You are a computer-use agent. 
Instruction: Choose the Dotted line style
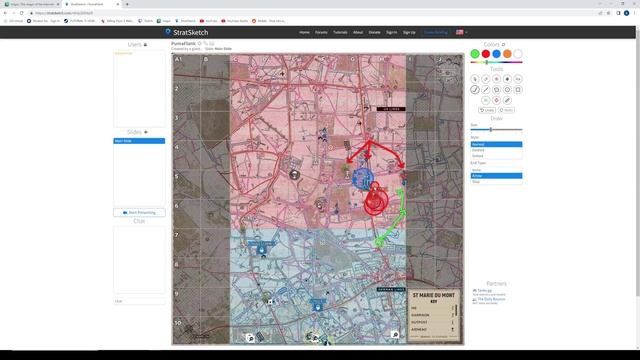click(496, 156)
